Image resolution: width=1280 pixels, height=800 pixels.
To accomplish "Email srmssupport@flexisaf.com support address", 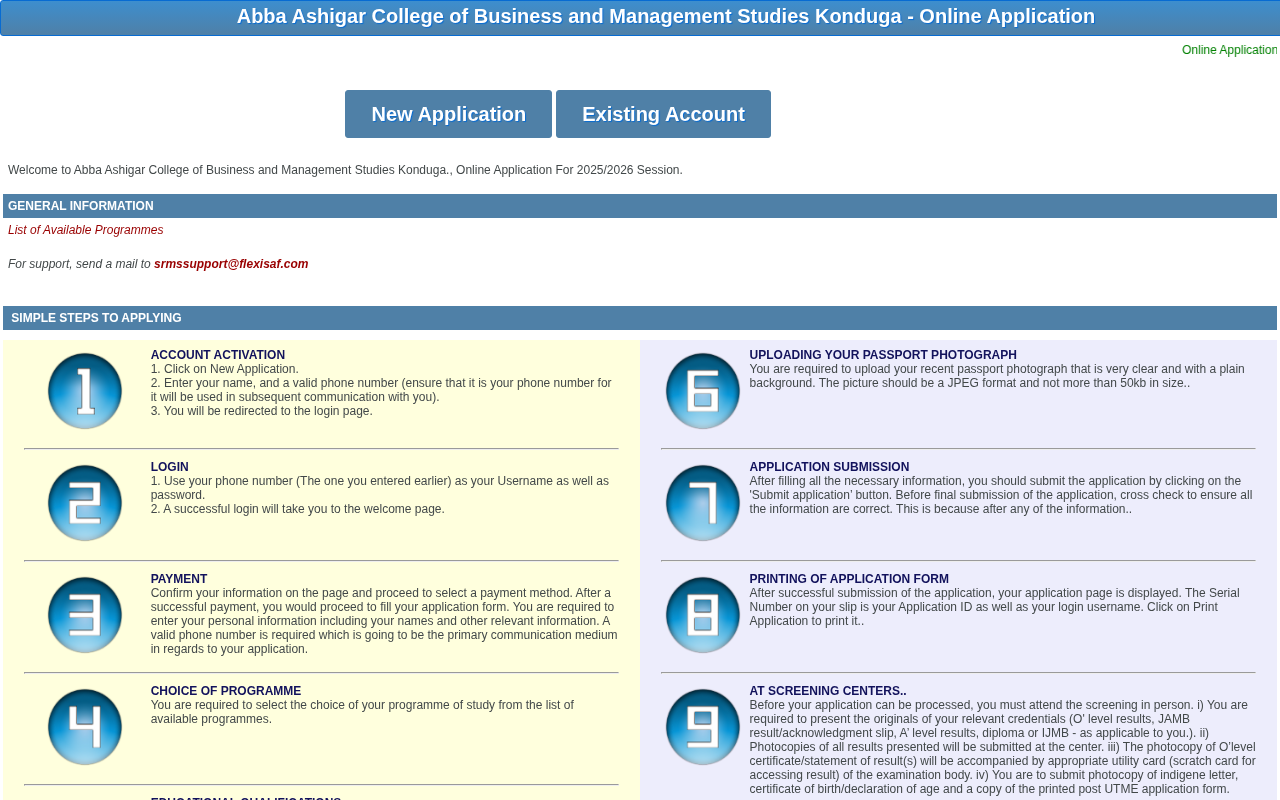I will [x=231, y=264].
